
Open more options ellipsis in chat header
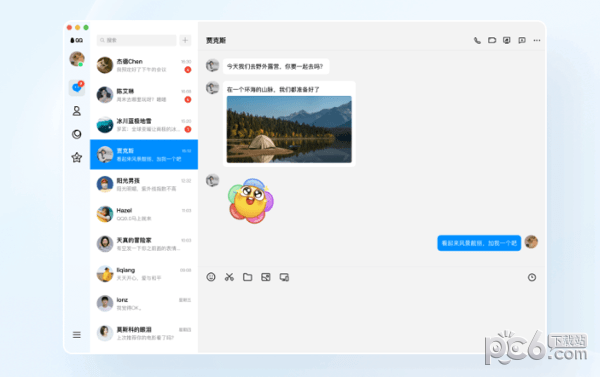tap(537, 40)
